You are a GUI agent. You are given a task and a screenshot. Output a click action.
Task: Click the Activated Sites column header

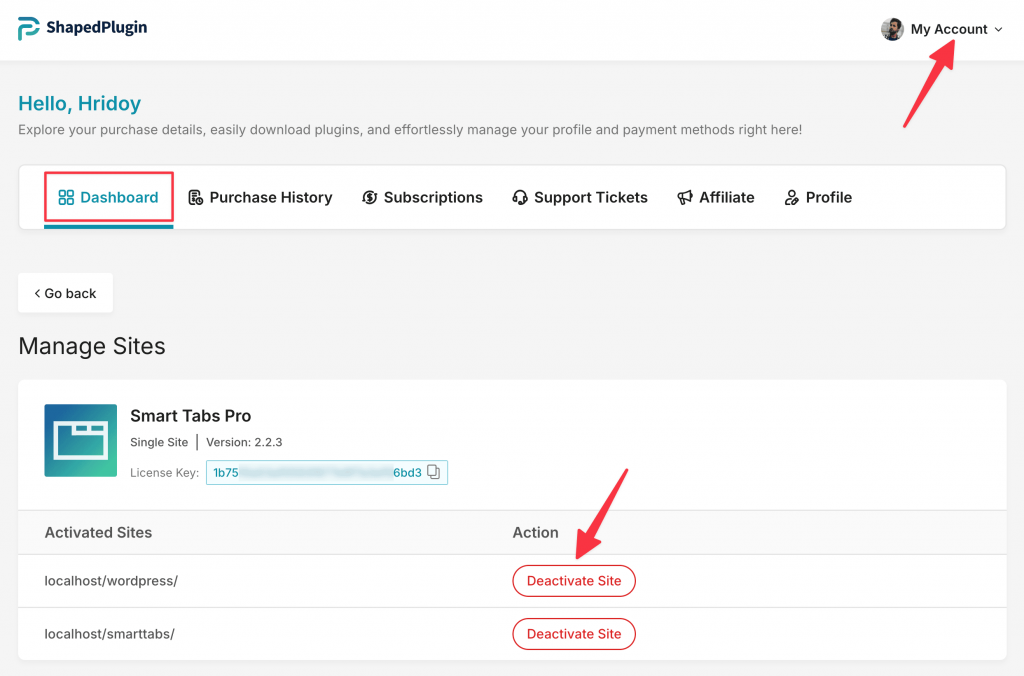click(x=98, y=532)
